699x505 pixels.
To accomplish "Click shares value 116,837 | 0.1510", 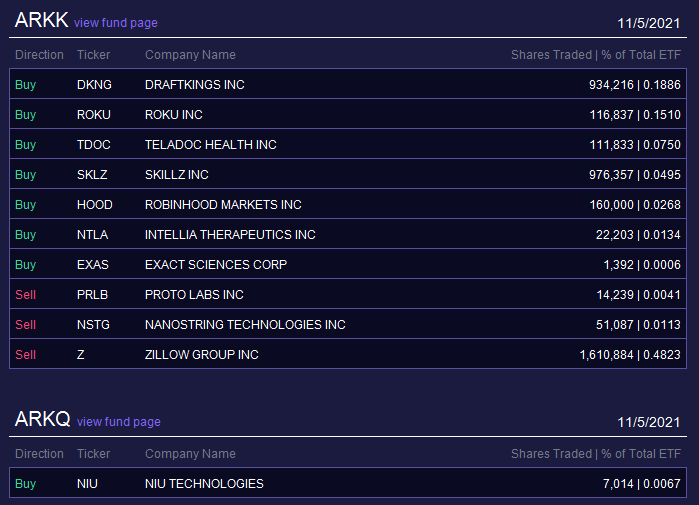I will point(635,115).
